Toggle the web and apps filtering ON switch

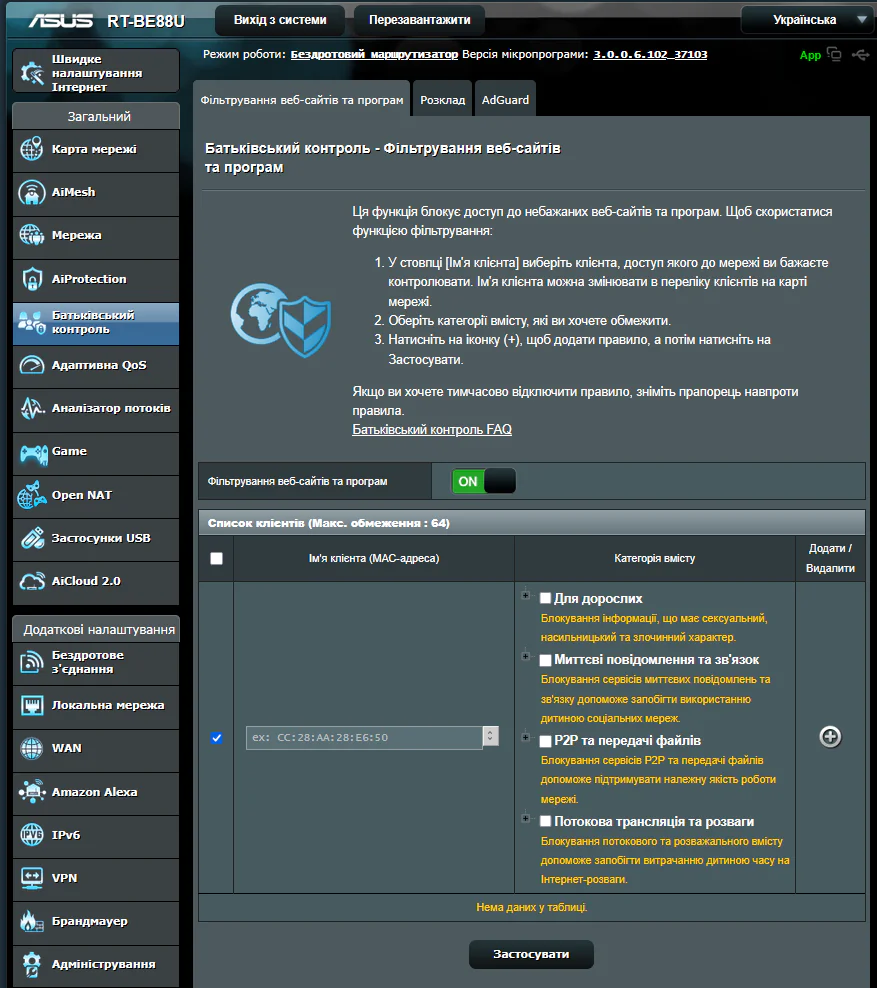[483, 481]
